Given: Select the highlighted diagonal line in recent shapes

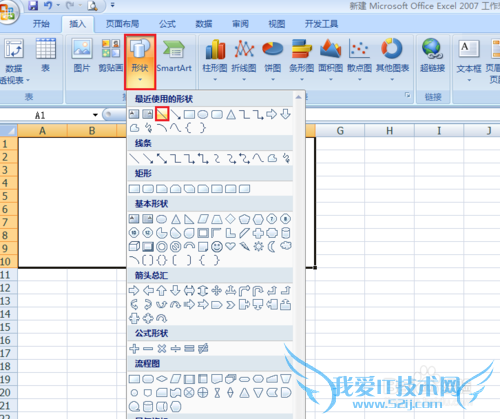Looking at the screenshot, I should point(162,114).
